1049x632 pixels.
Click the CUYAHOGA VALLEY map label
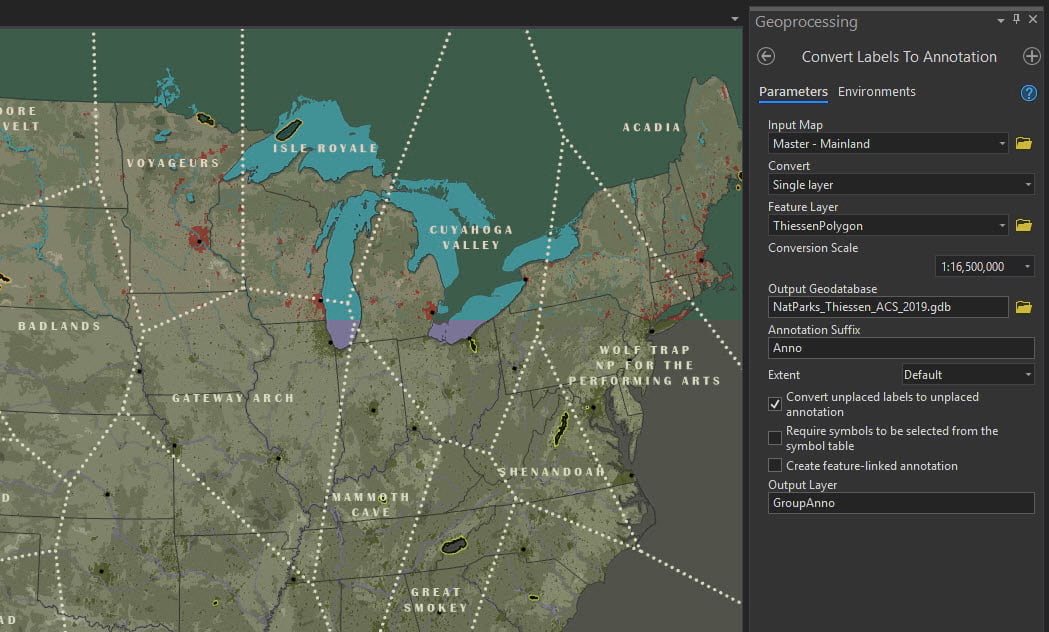tap(471, 237)
